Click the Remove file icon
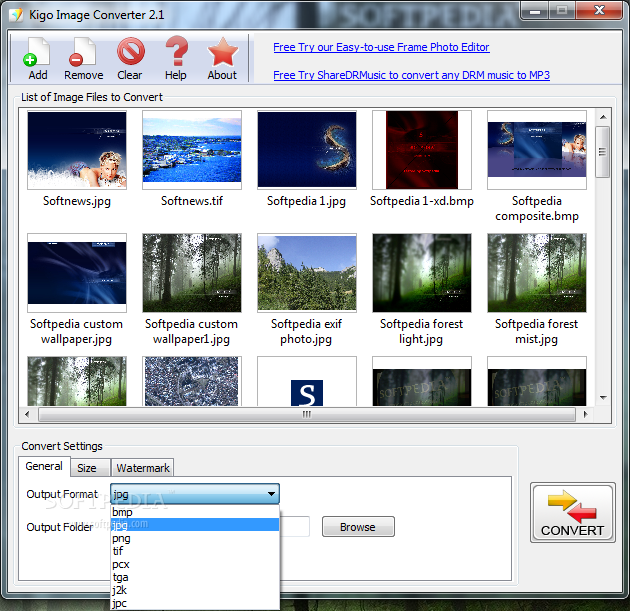The height and width of the screenshot is (611, 630). coord(83,52)
